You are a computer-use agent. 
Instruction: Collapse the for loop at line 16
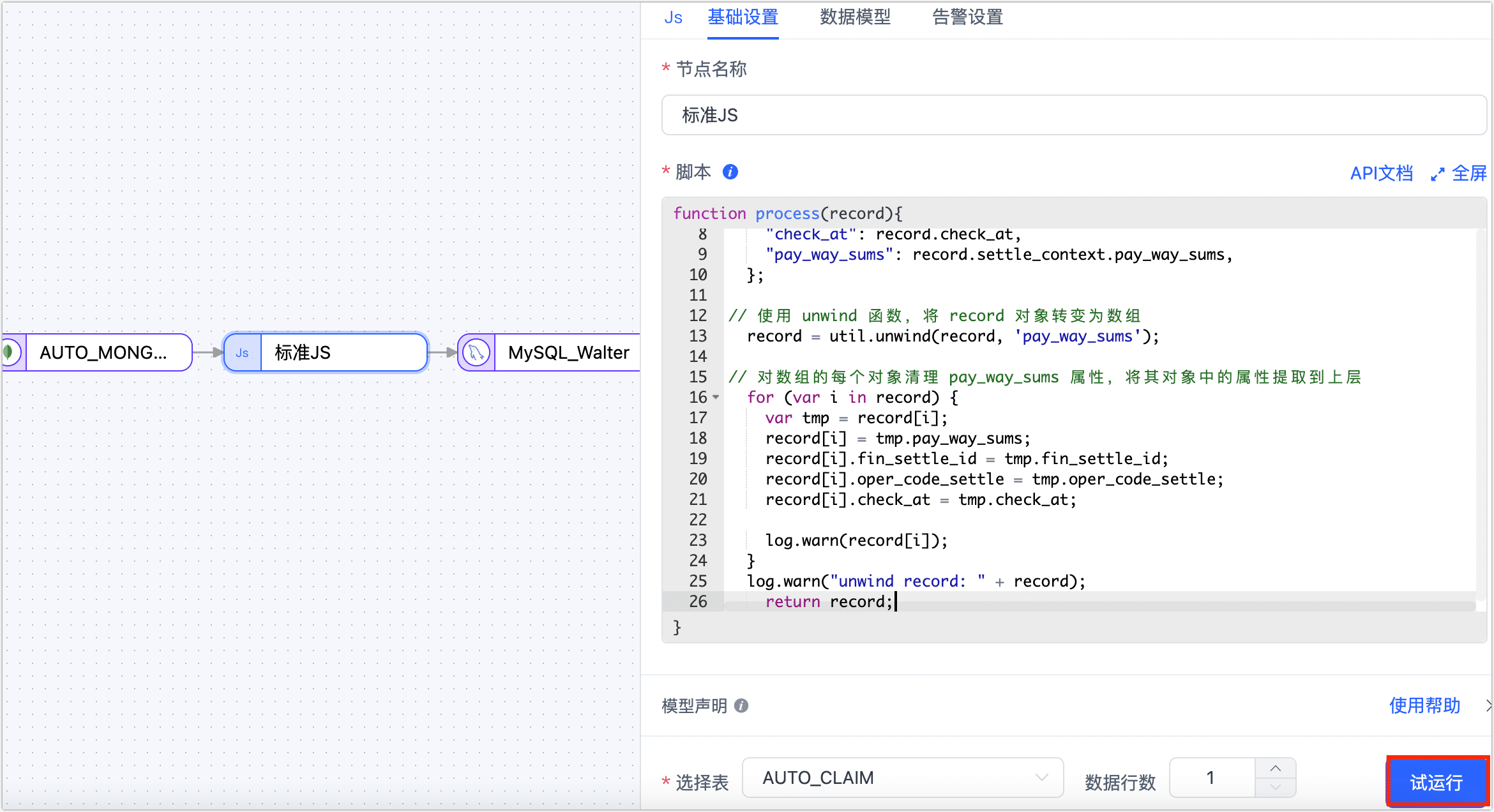pos(716,397)
